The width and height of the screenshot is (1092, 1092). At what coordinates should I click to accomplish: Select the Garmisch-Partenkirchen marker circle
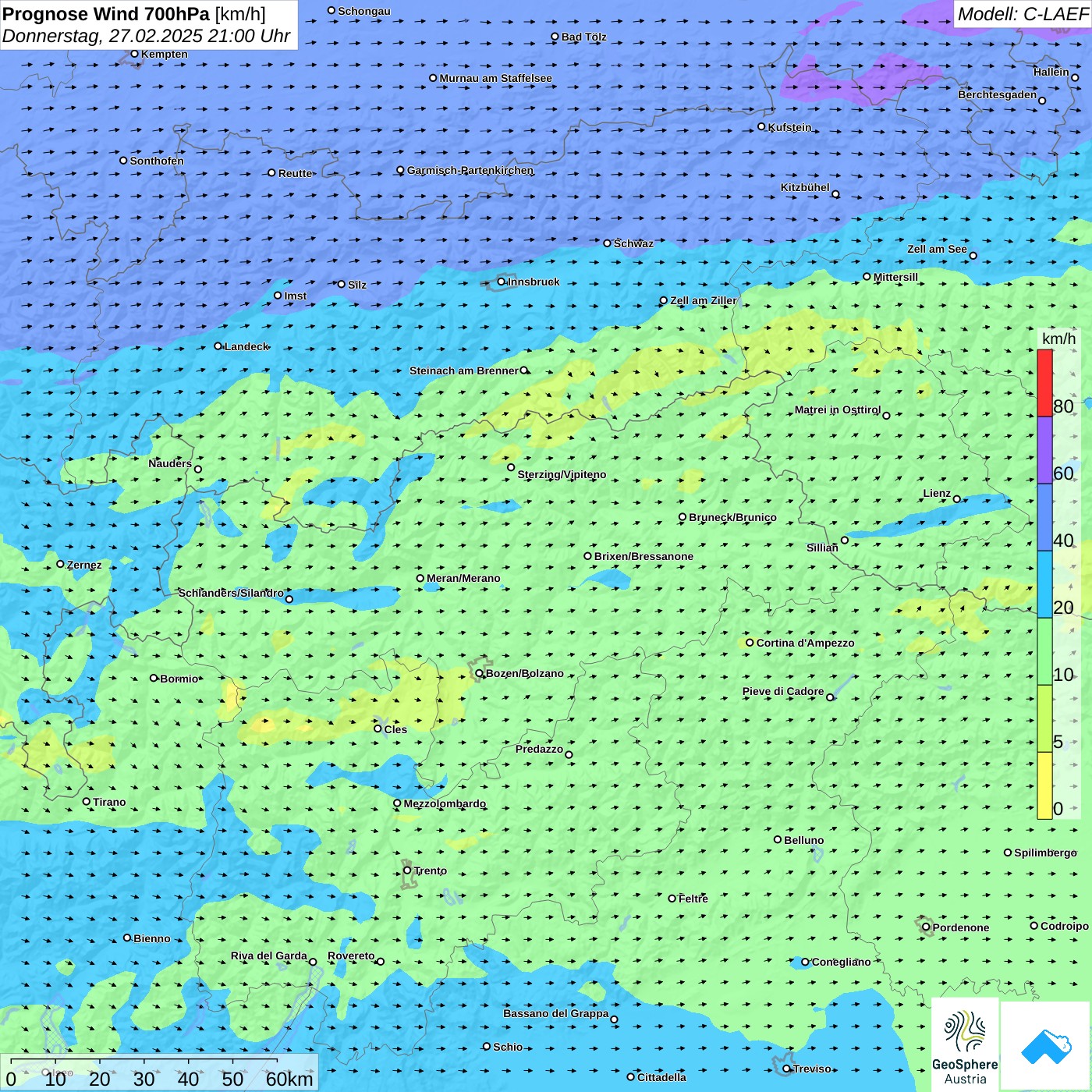coord(400,170)
